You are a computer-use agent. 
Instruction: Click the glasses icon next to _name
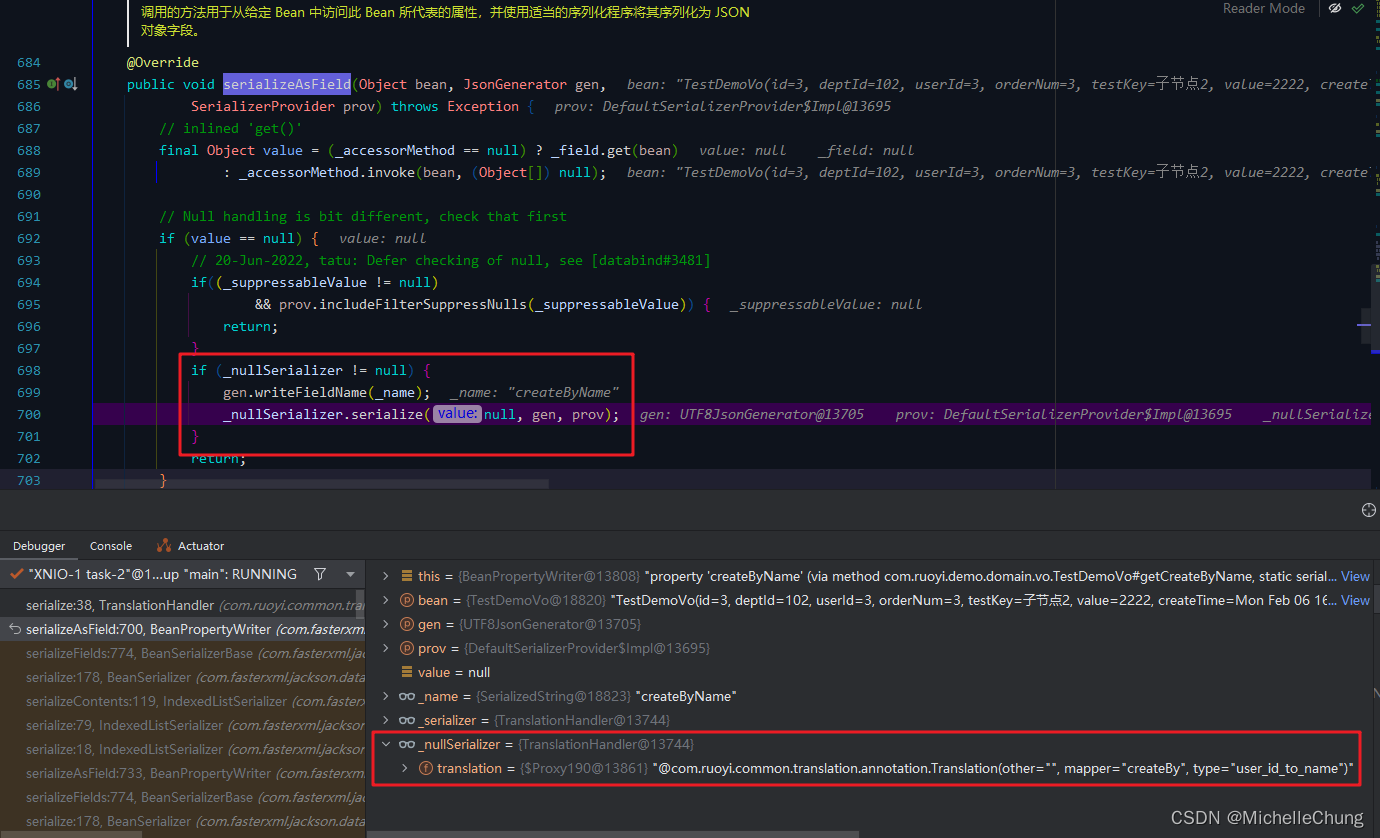pyautogui.click(x=407, y=696)
